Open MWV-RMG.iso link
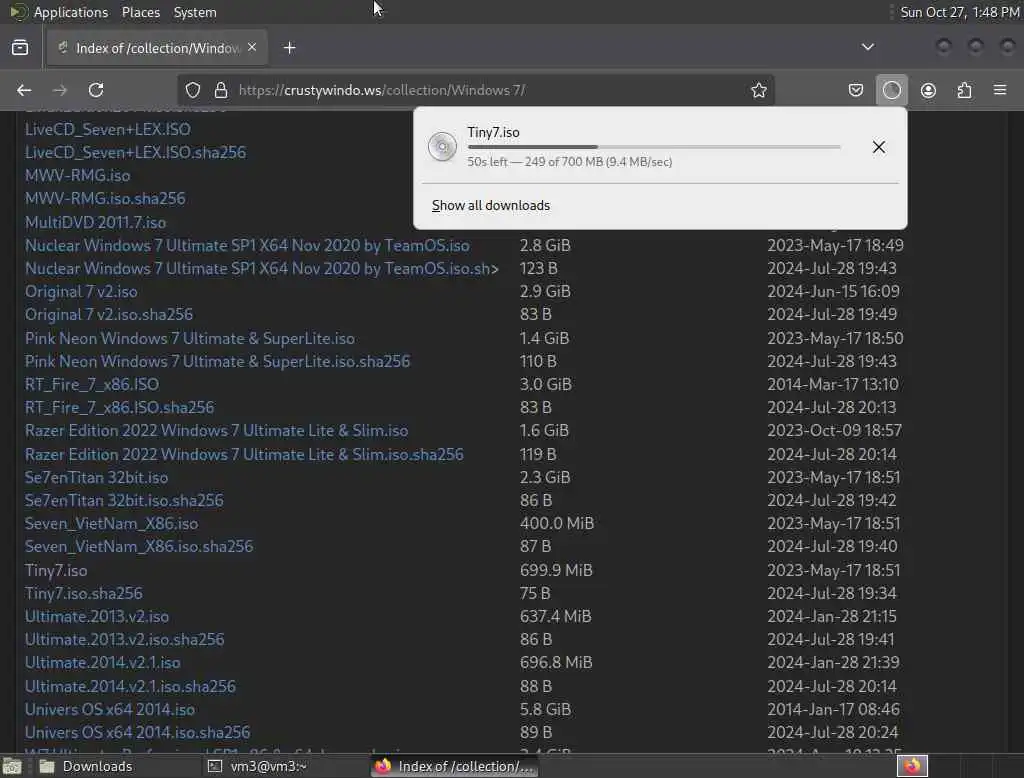1024x778 pixels. (77, 176)
